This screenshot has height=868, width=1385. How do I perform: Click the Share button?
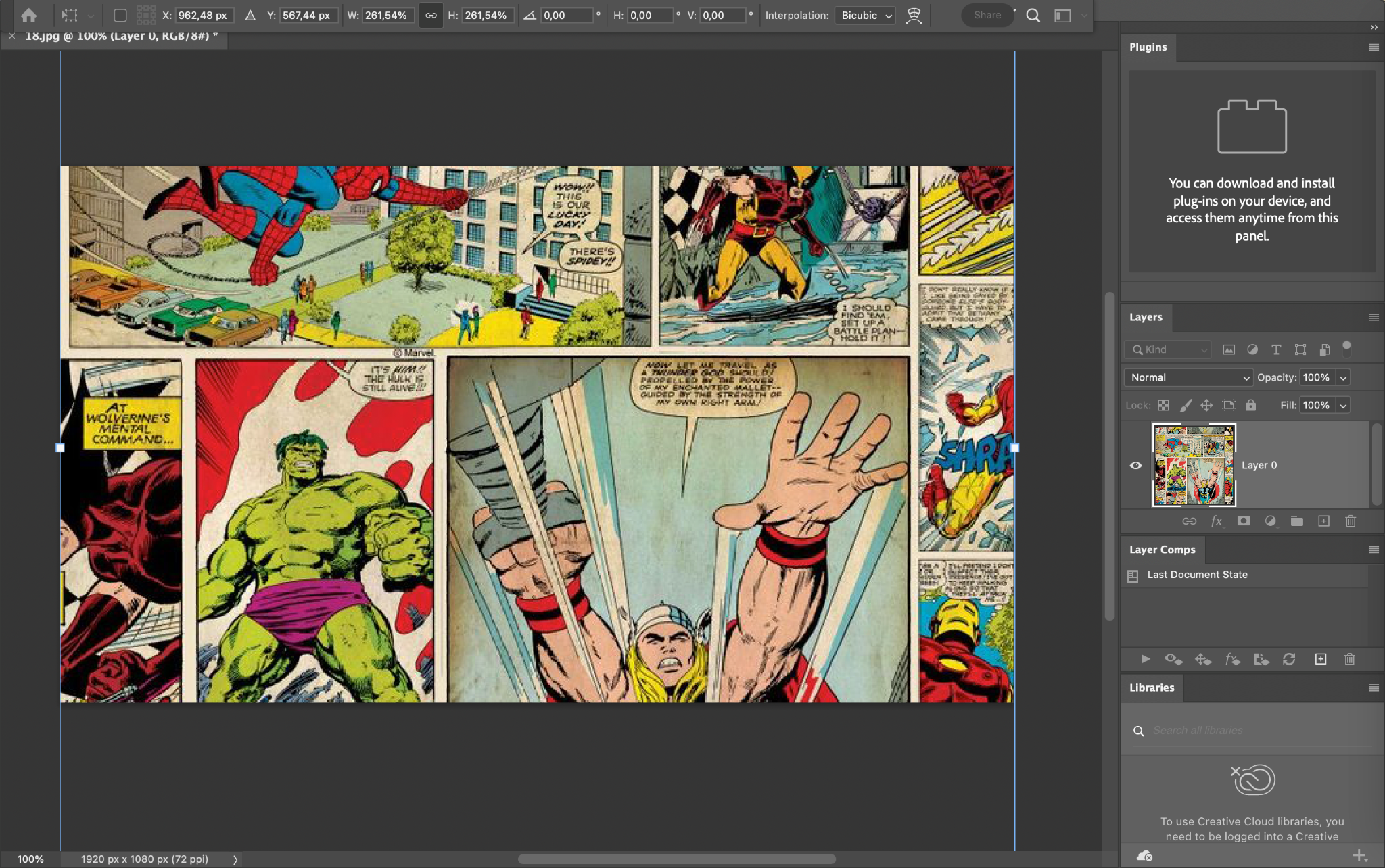987,15
